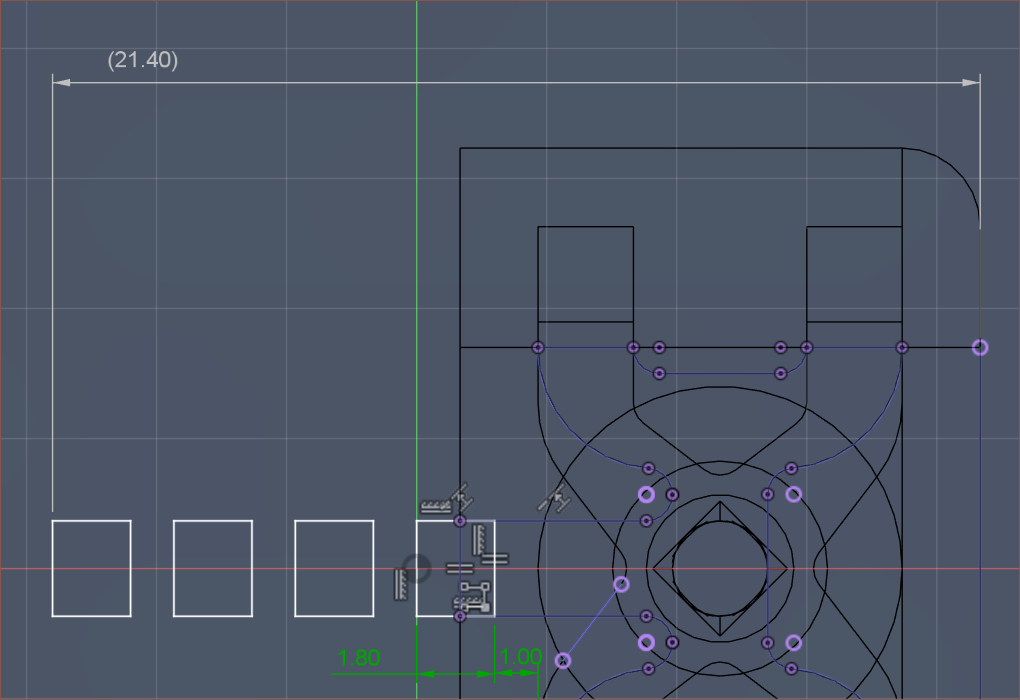Click constraint glyph above highlighted square's top corner point
The width and height of the screenshot is (1020, 700).
coord(461,496)
